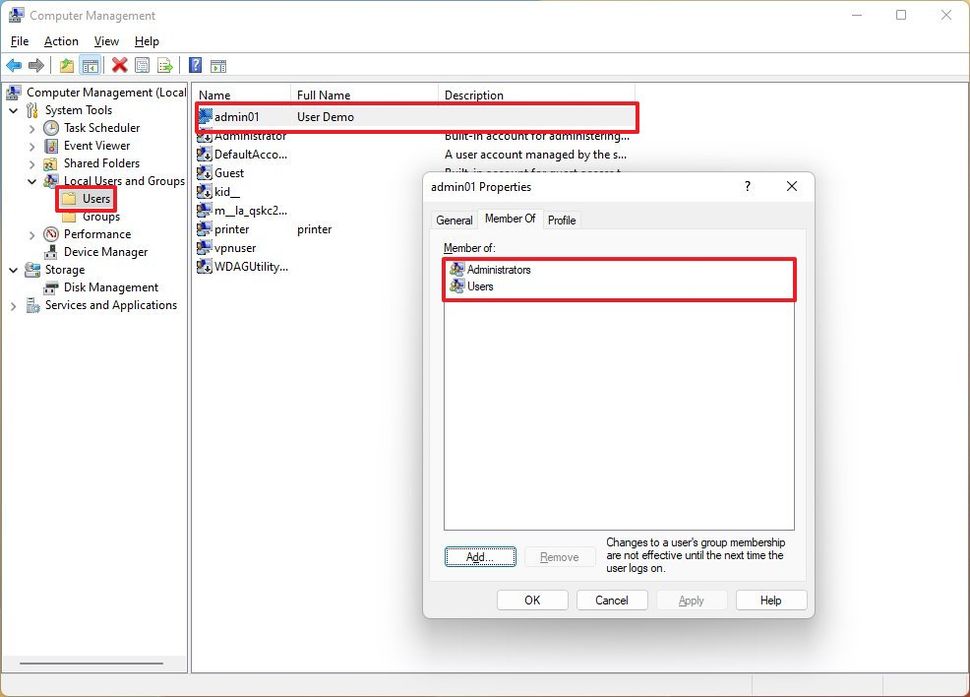Click the Back navigation arrow icon

14,65
